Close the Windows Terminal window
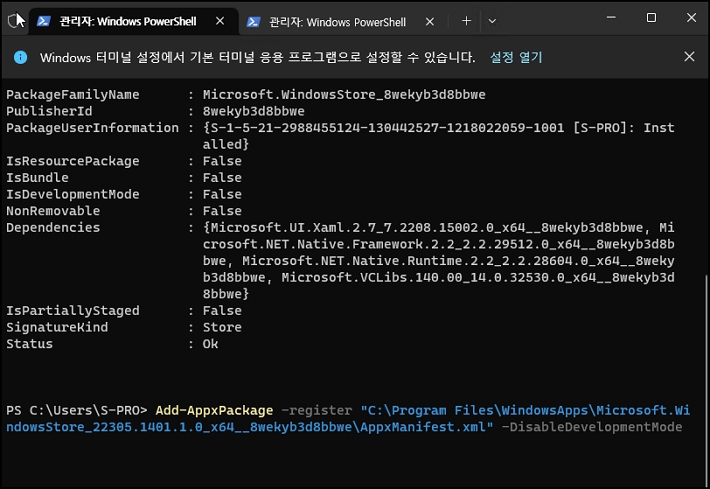 pyautogui.click(x=691, y=18)
